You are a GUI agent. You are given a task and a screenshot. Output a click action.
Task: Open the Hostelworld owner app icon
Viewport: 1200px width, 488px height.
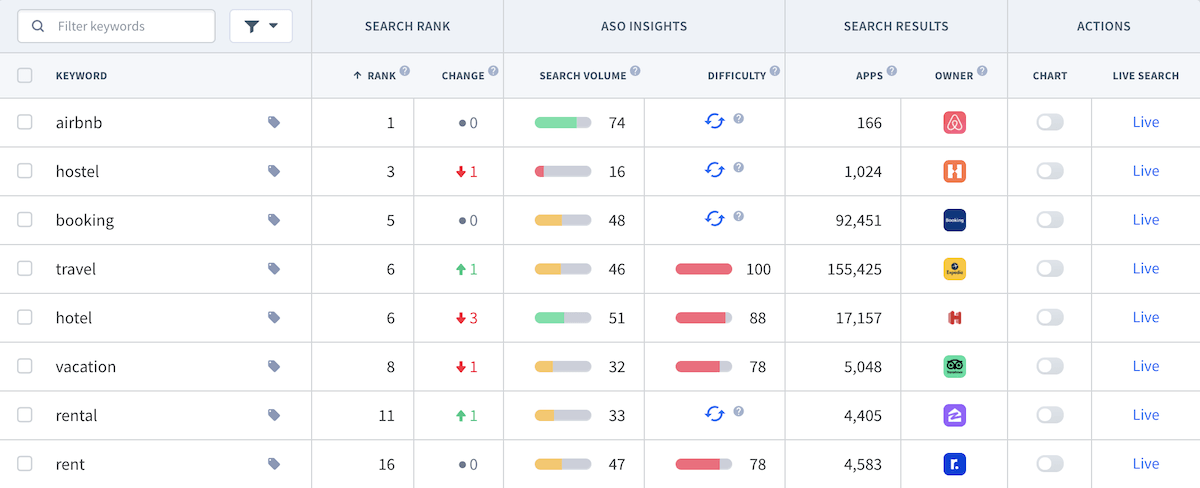point(954,171)
